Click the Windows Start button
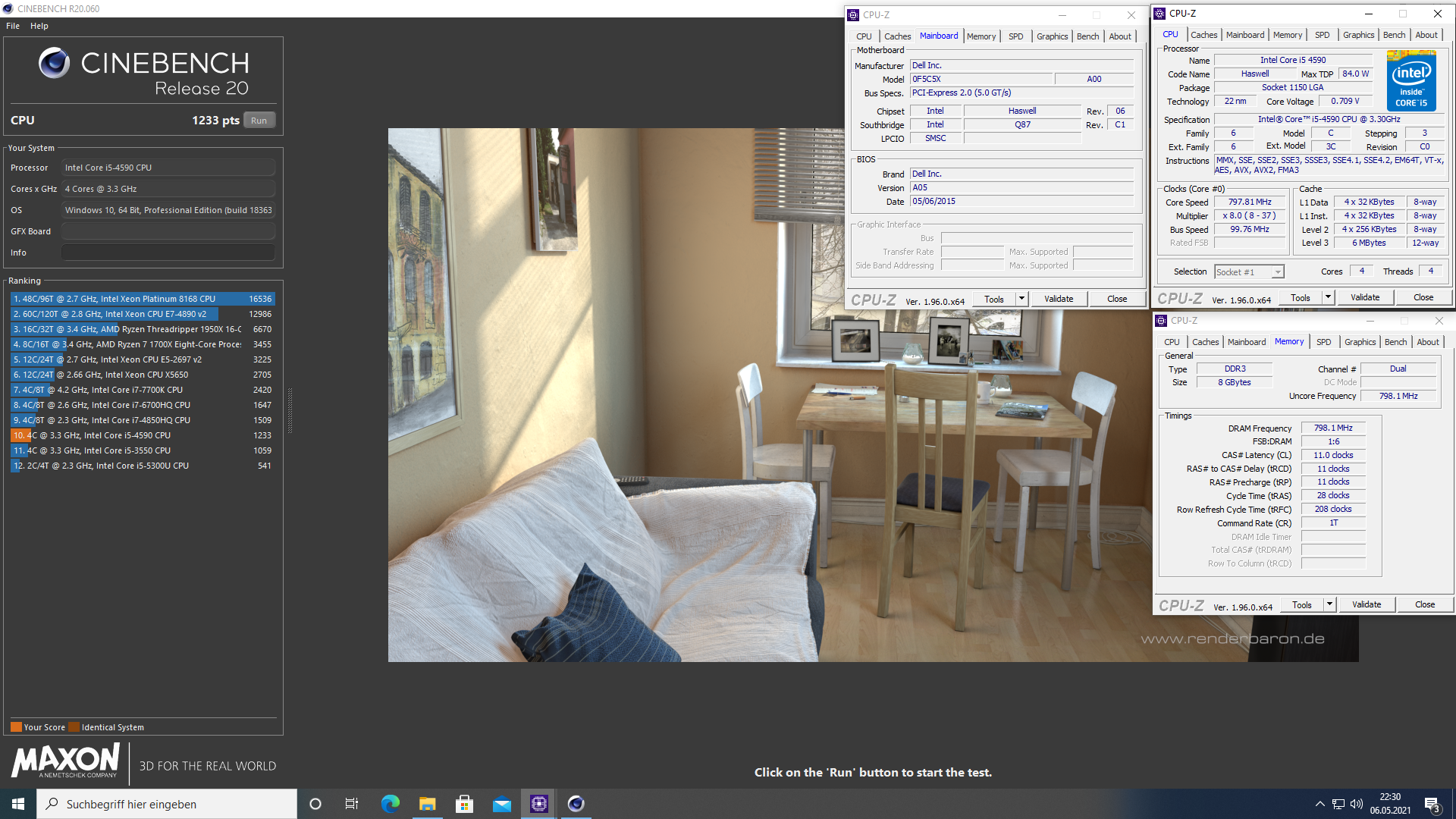The width and height of the screenshot is (1456, 819). click(18, 804)
